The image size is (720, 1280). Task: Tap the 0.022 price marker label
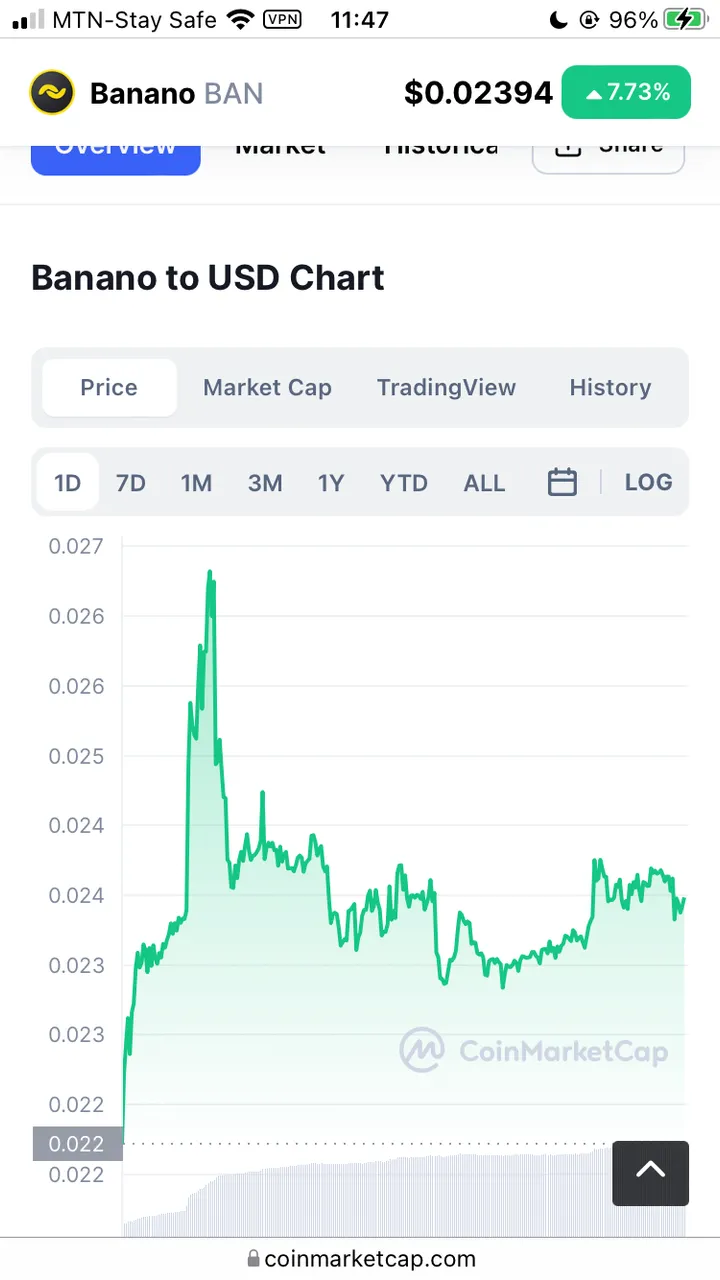[77, 1143]
